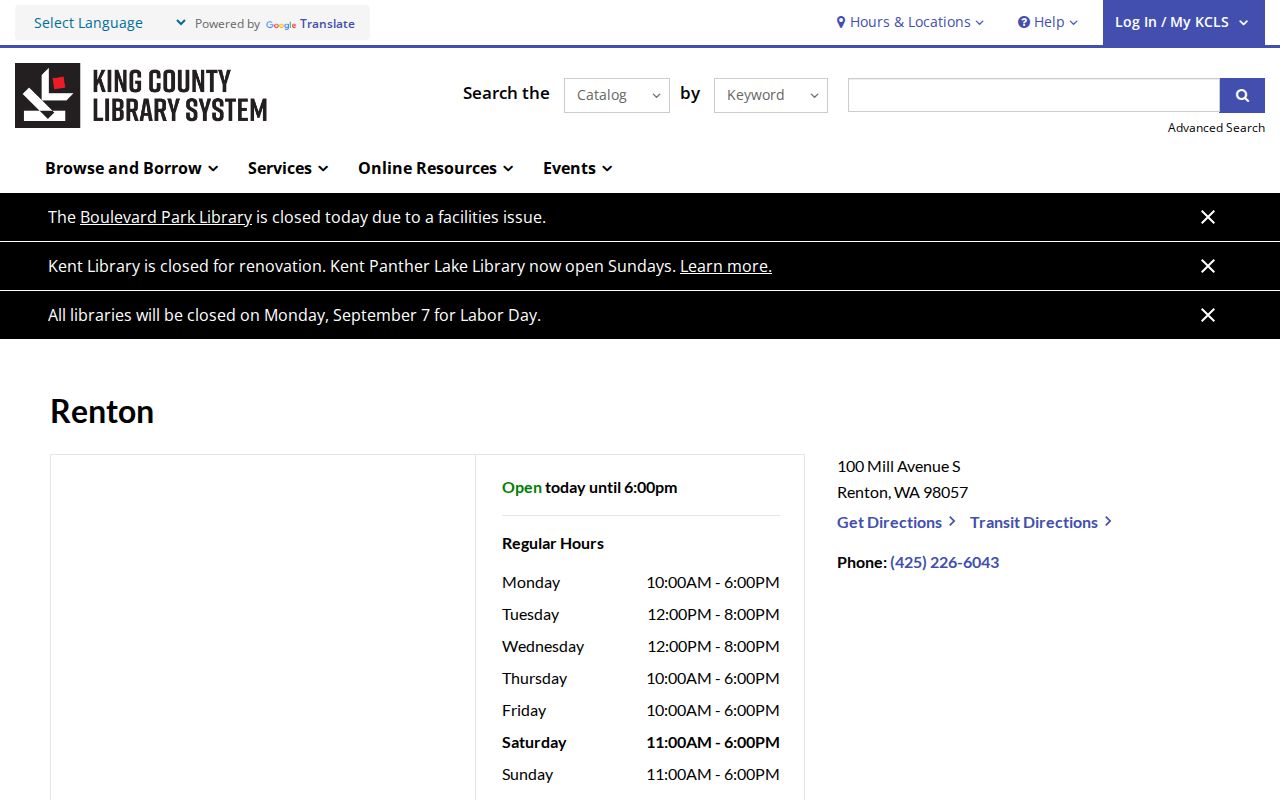Click the Get Directions link

point(896,522)
